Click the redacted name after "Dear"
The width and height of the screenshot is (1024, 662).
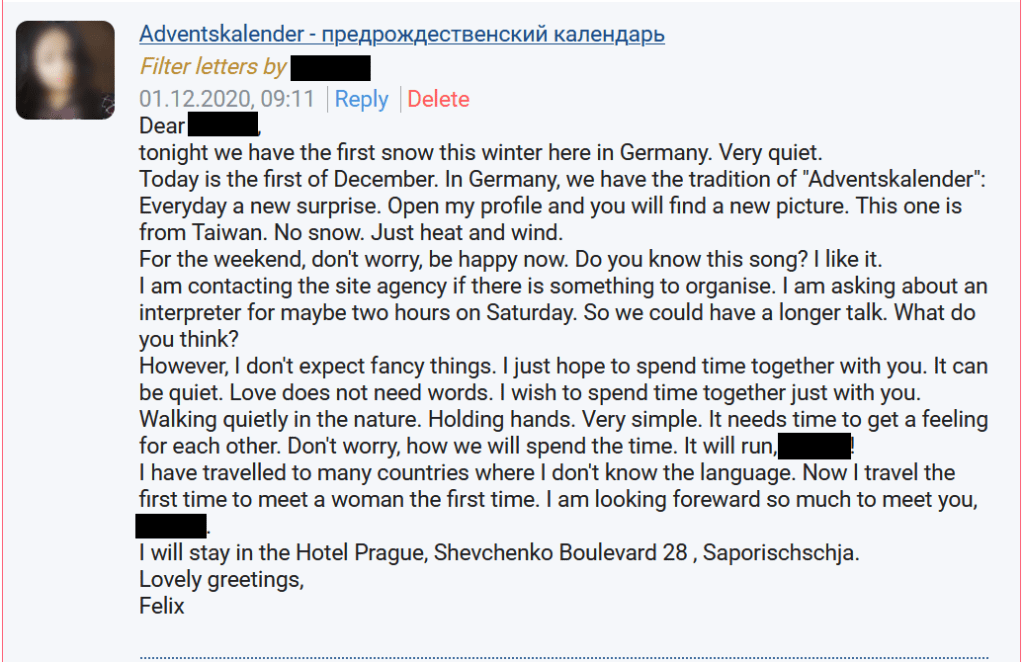[223, 127]
